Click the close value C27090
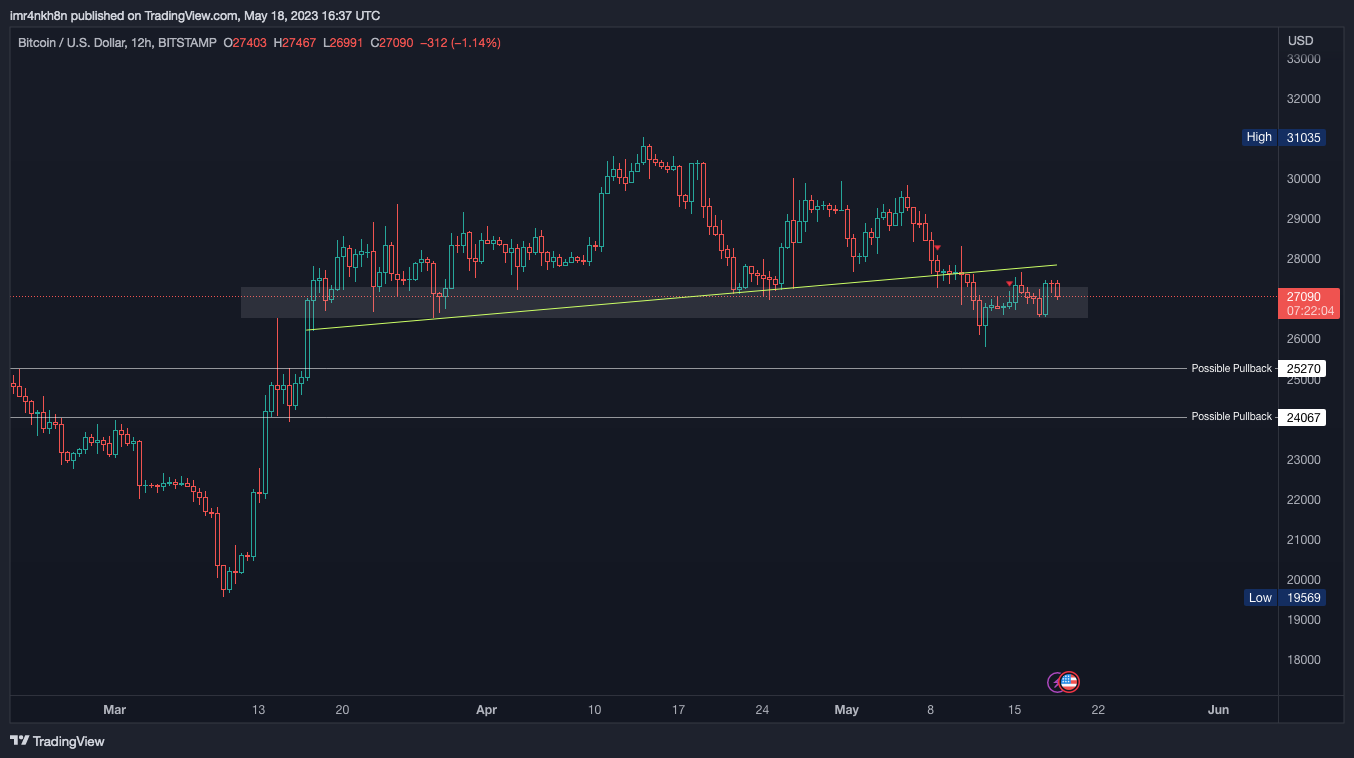Screen dimensions: 1354x758 (391, 43)
